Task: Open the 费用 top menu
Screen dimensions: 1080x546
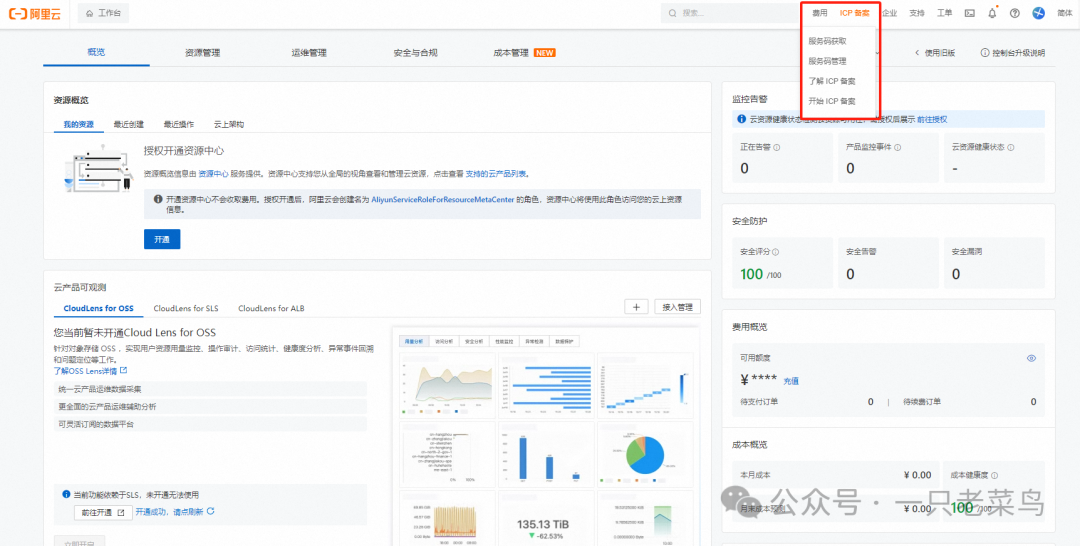Action: pos(819,13)
